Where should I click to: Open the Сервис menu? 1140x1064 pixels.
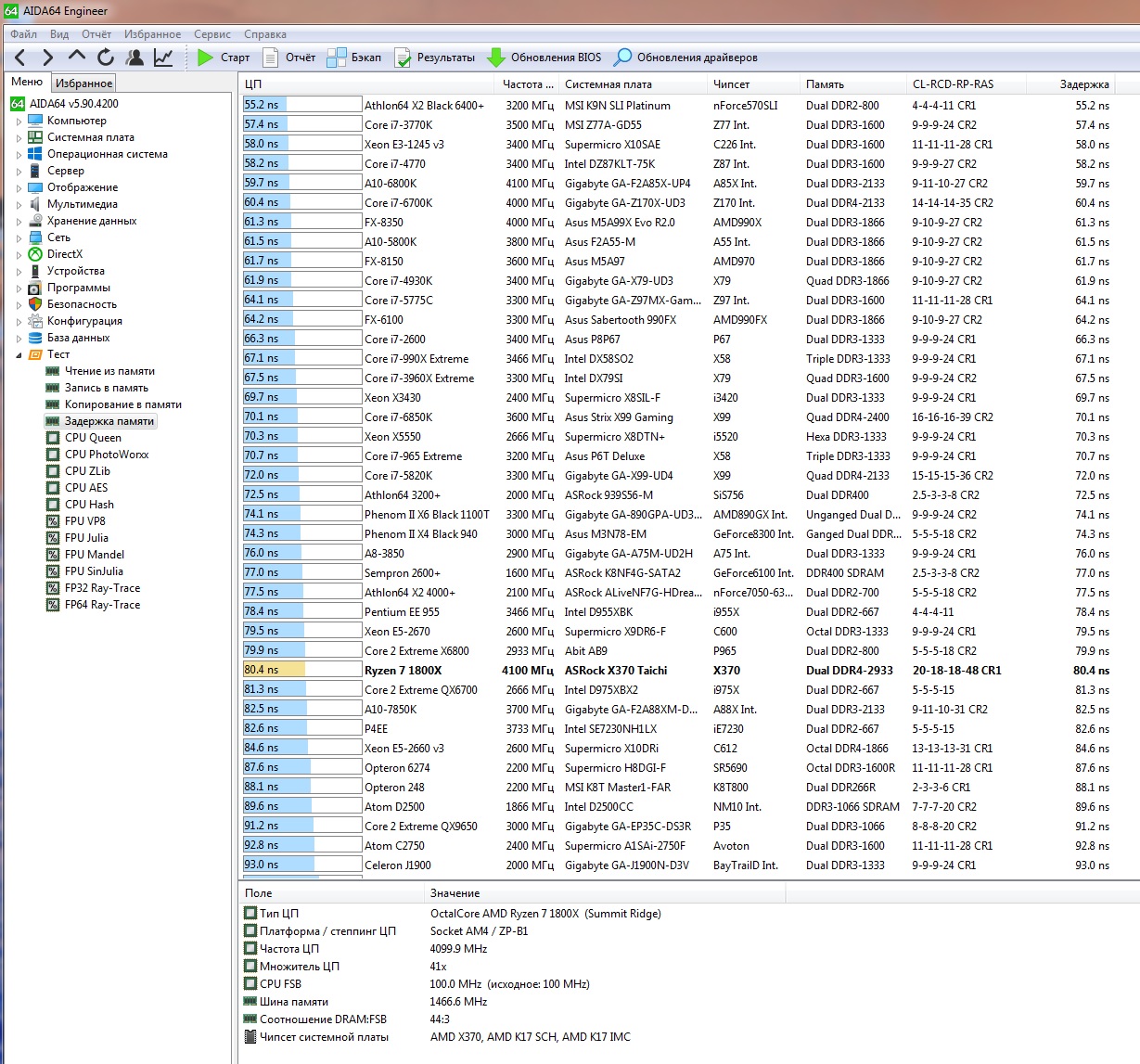[x=212, y=34]
